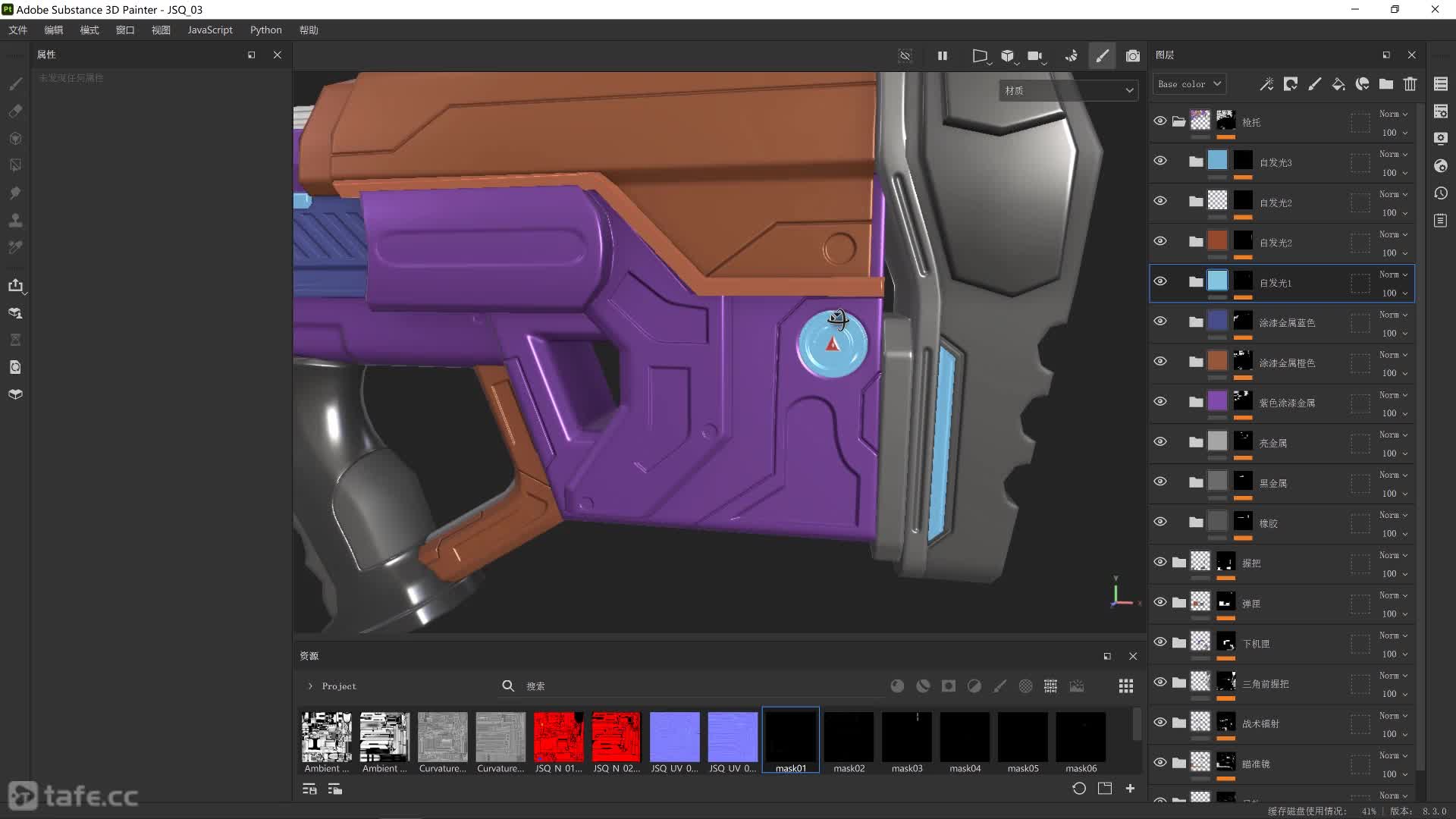The image size is (1456, 819).
Task: Toggle grid view in assets panel
Action: click(x=1126, y=686)
